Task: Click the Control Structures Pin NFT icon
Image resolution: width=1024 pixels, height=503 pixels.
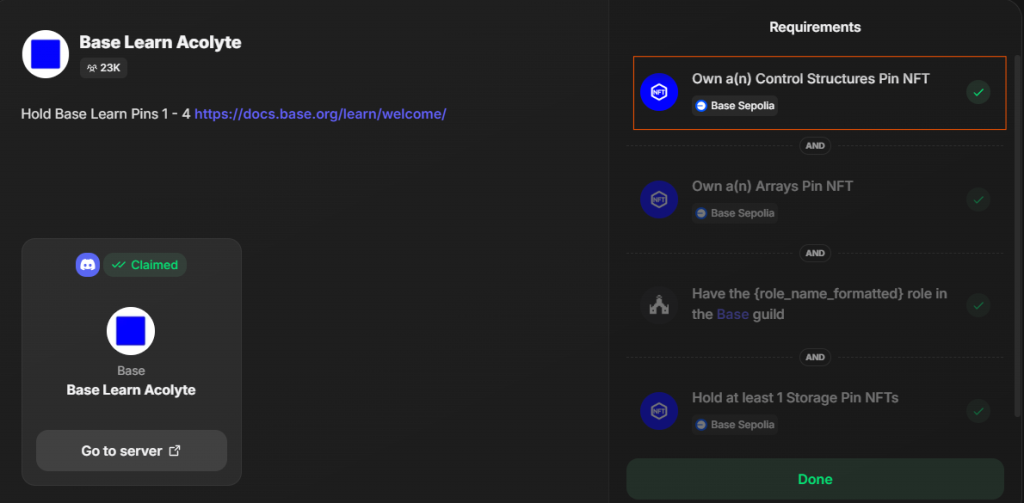Action: pyautogui.click(x=659, y=92)
